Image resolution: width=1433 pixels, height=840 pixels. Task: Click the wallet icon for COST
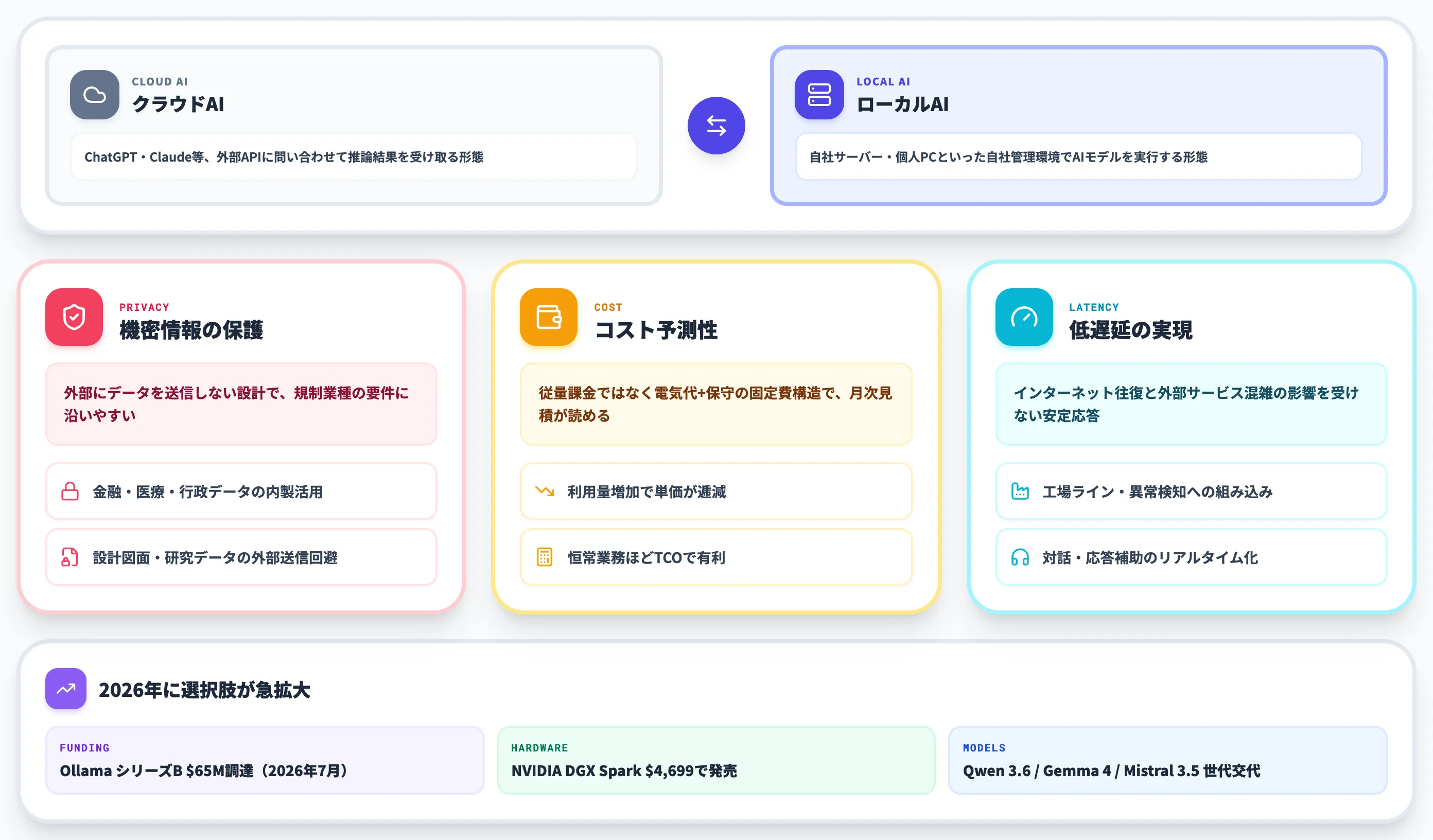[x=548, y=317]
